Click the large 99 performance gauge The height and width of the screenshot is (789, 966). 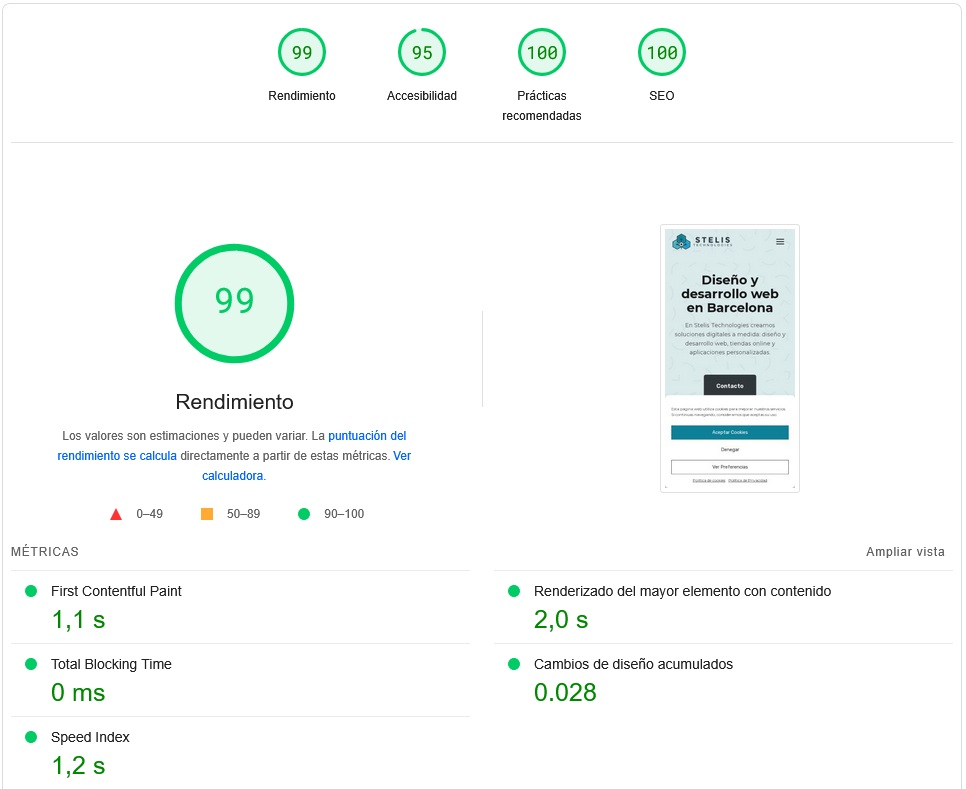(234, 301)
